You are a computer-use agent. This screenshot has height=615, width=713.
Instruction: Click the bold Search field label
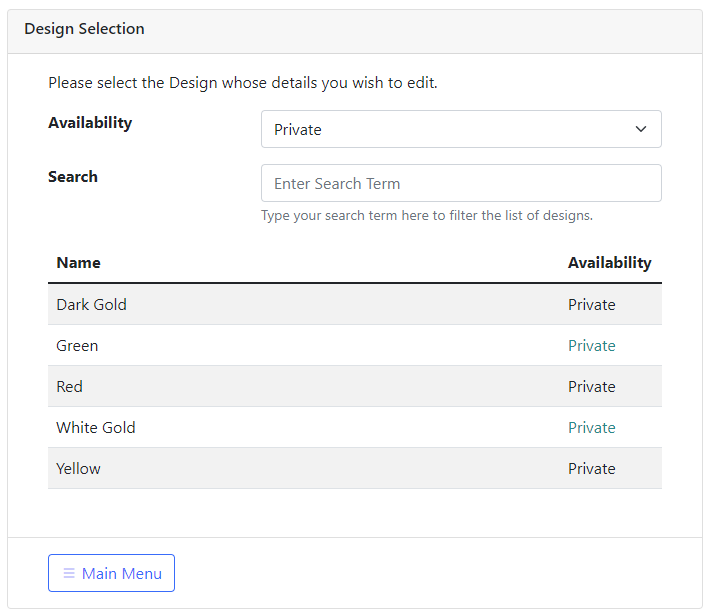pyautogui.click(x=73, y=176)
